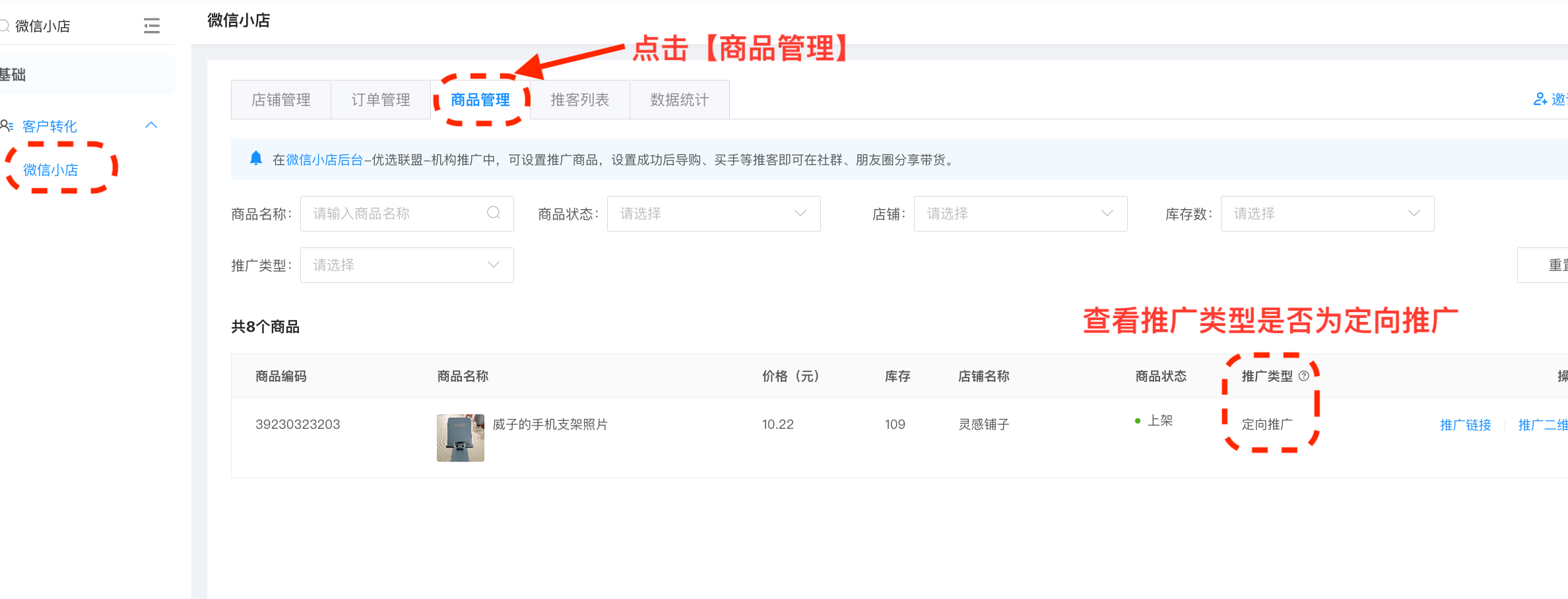Click the invite user icon at top right

[x=1540, y=100]
